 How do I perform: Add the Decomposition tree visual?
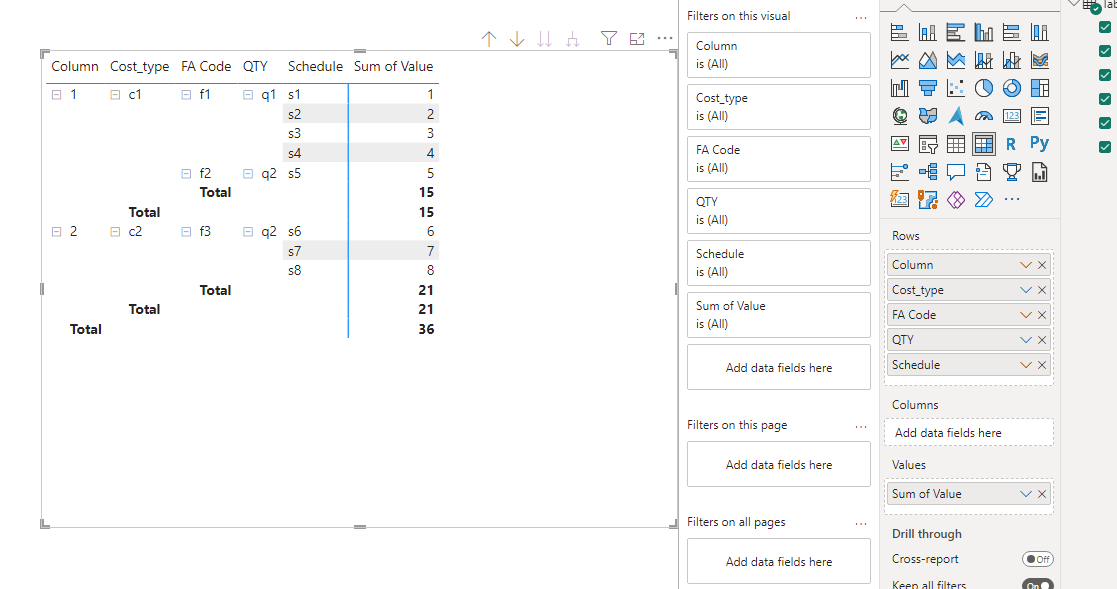tap(928, 172)
